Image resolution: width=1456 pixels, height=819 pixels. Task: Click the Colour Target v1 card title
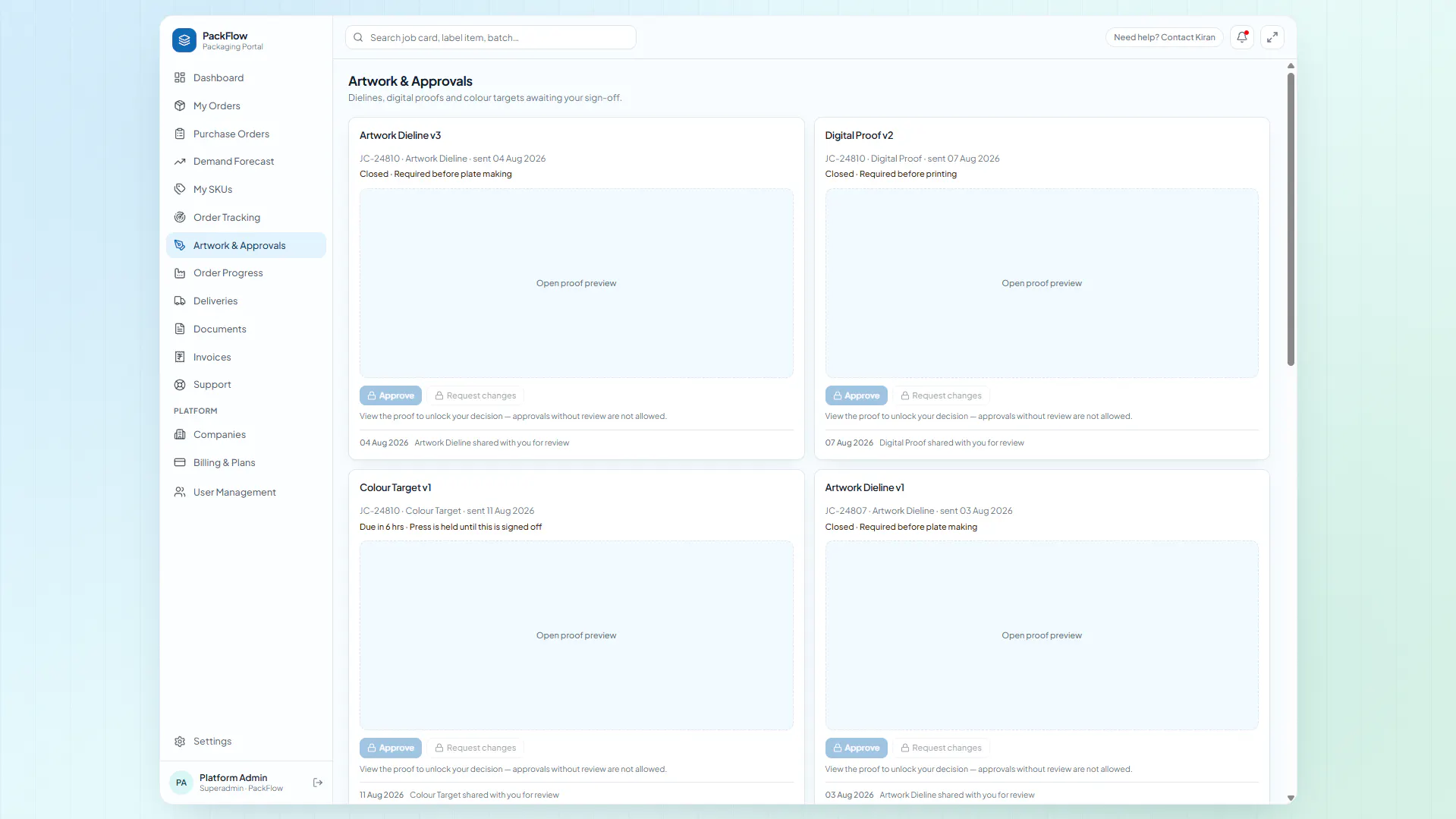click(395, 487)
